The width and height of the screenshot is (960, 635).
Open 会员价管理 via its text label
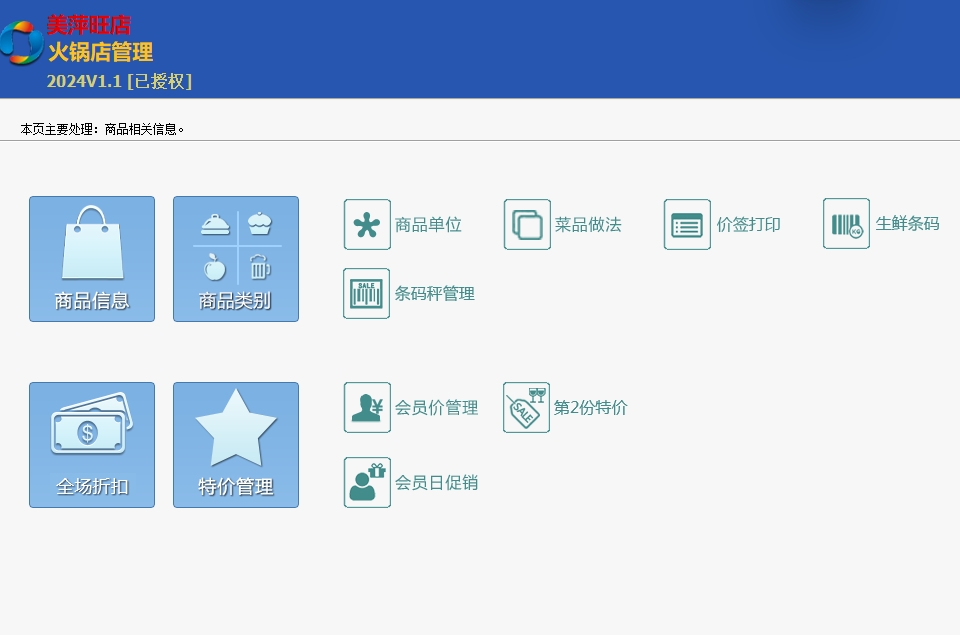pyautogui.click(x=436, y=408)
